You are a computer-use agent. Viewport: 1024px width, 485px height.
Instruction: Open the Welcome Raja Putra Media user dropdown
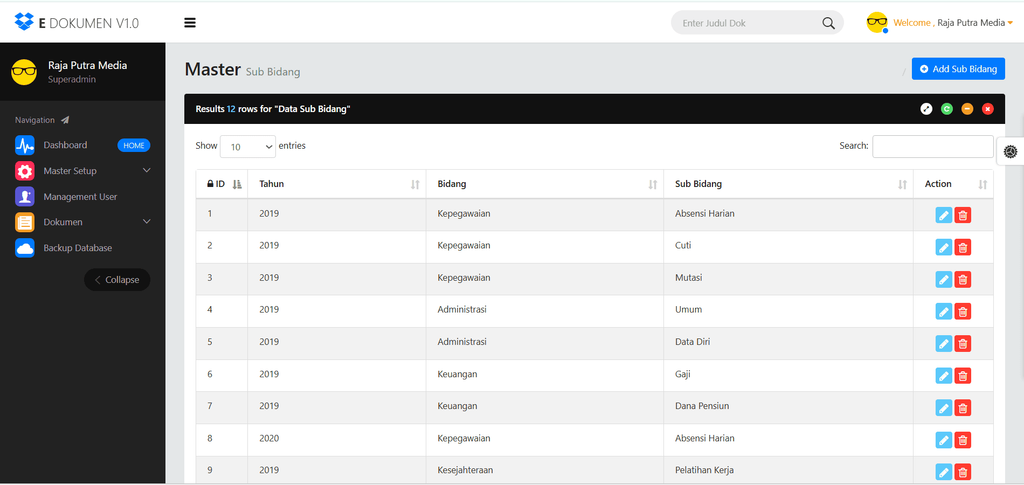[x=953, y=23]
